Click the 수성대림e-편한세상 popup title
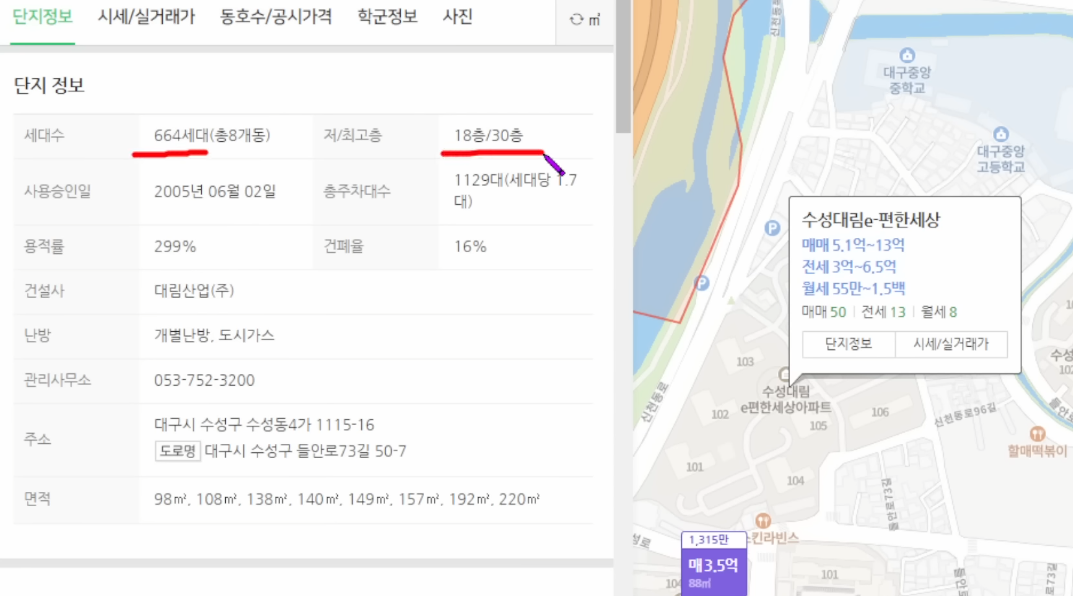The height and width of the screenshot is (596, 1073). [x=870, y=220]
